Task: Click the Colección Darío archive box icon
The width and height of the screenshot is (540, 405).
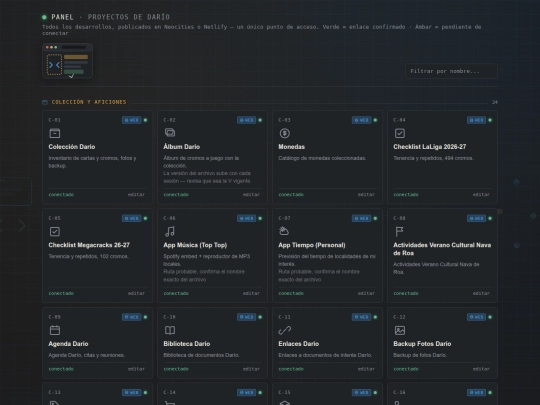Action: (54, 133)
